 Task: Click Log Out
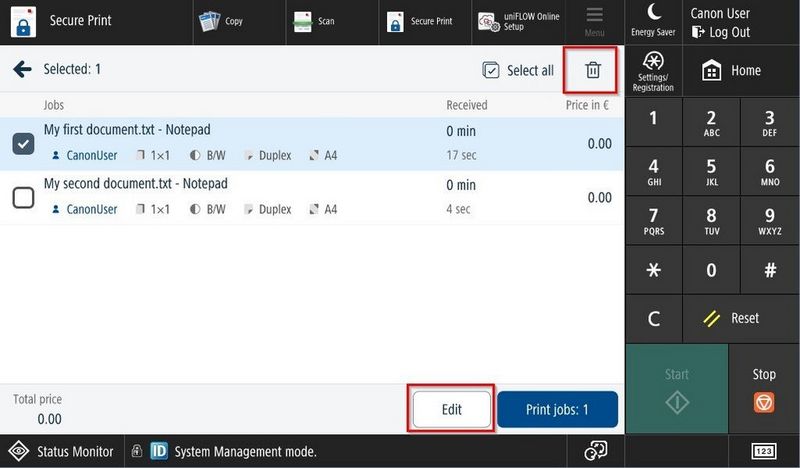[721, 32]
